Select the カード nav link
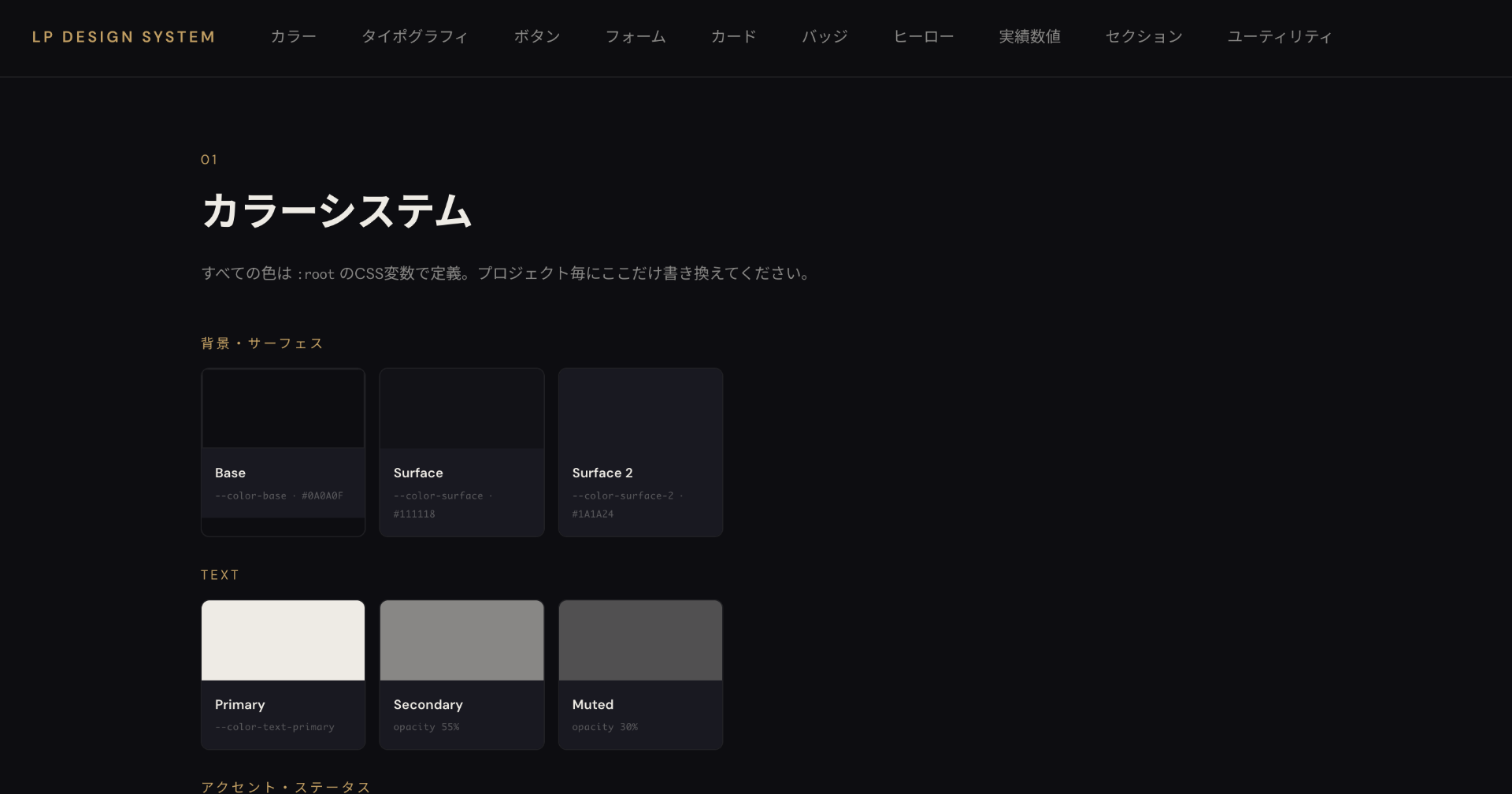 [x=733, y=37]
